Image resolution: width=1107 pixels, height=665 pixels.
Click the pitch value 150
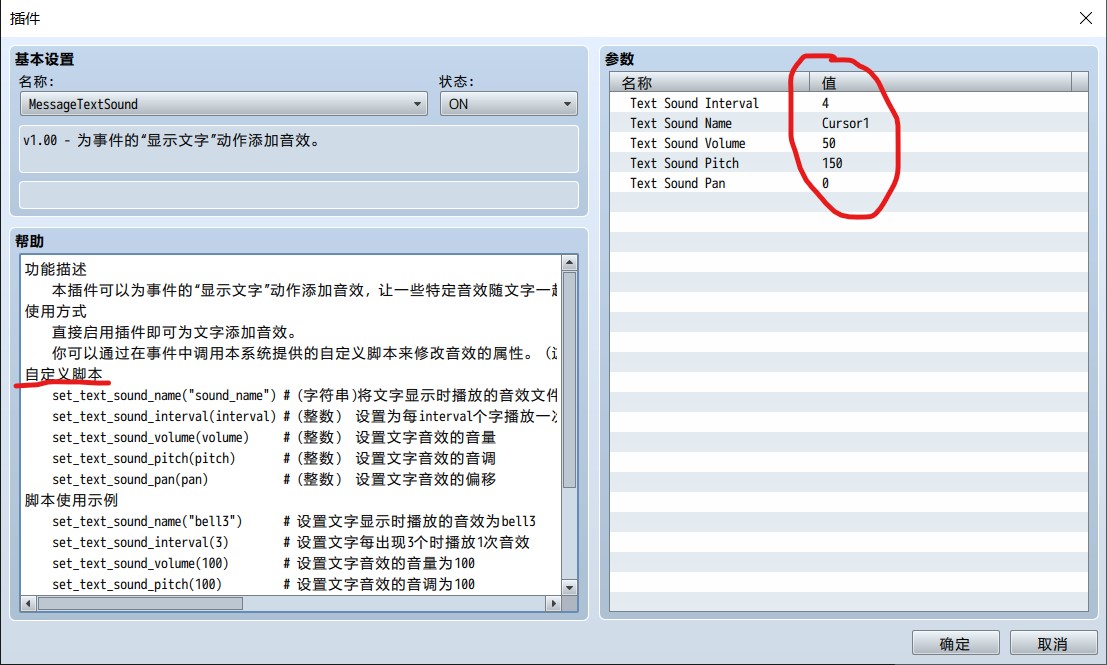coord(832,163)
